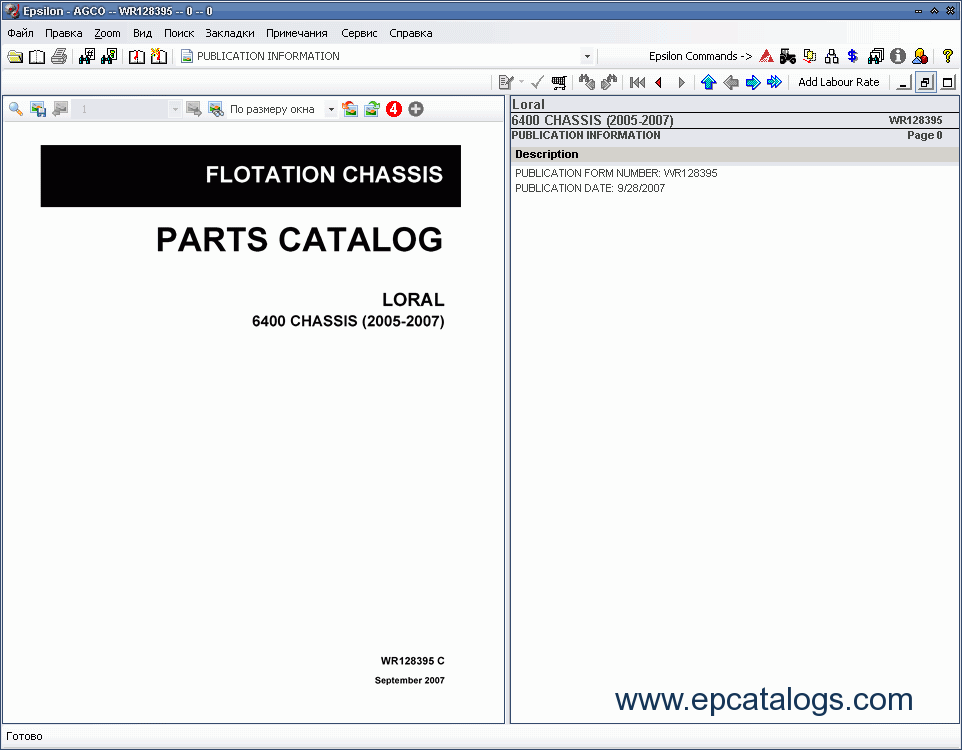Jump to first page icon
This screenshot has height=750, width=962.
pyautogui.click(x=637, y=82)
